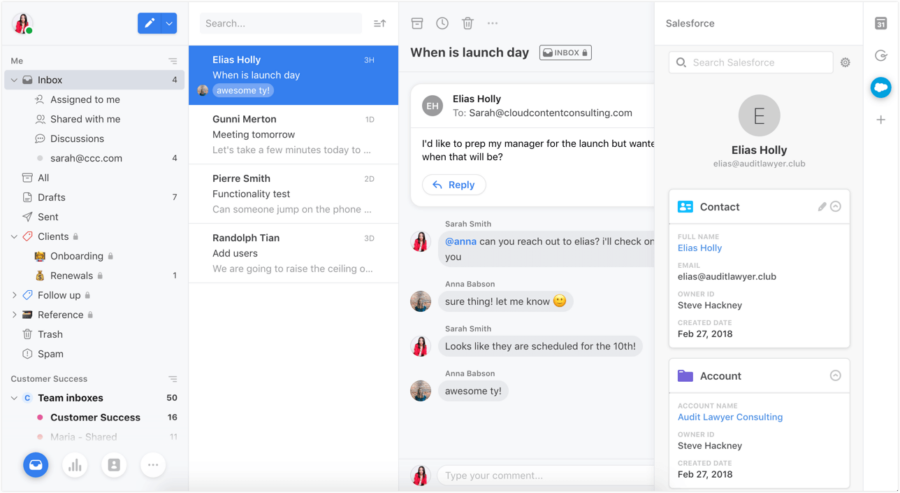Expand the Follow up tag group
The width and height of the screenshot is (900, 493).
coord(14,295)
